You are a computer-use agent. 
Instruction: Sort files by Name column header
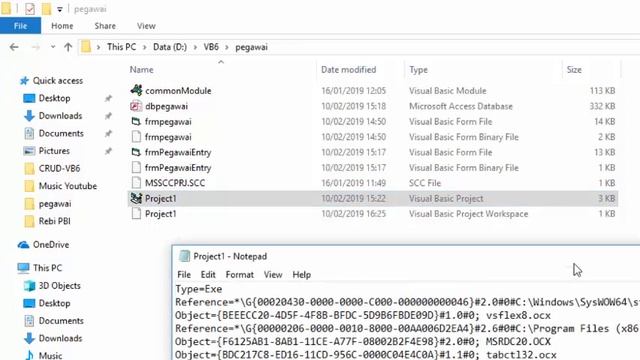coord(142,69)
